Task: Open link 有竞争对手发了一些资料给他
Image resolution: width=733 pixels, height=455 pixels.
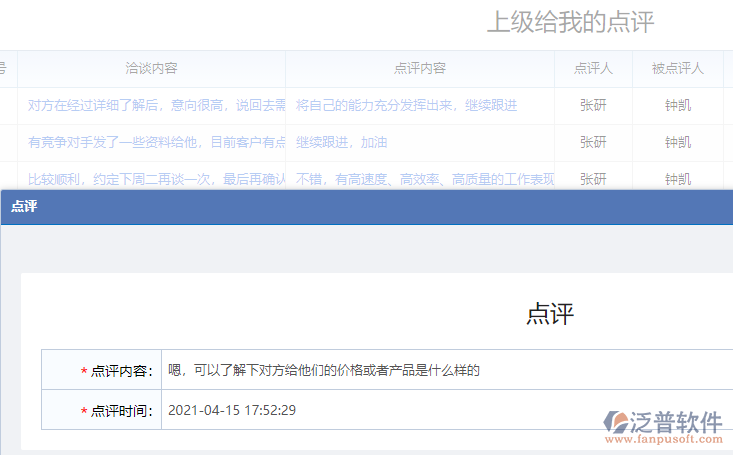Action: (156, 142)
